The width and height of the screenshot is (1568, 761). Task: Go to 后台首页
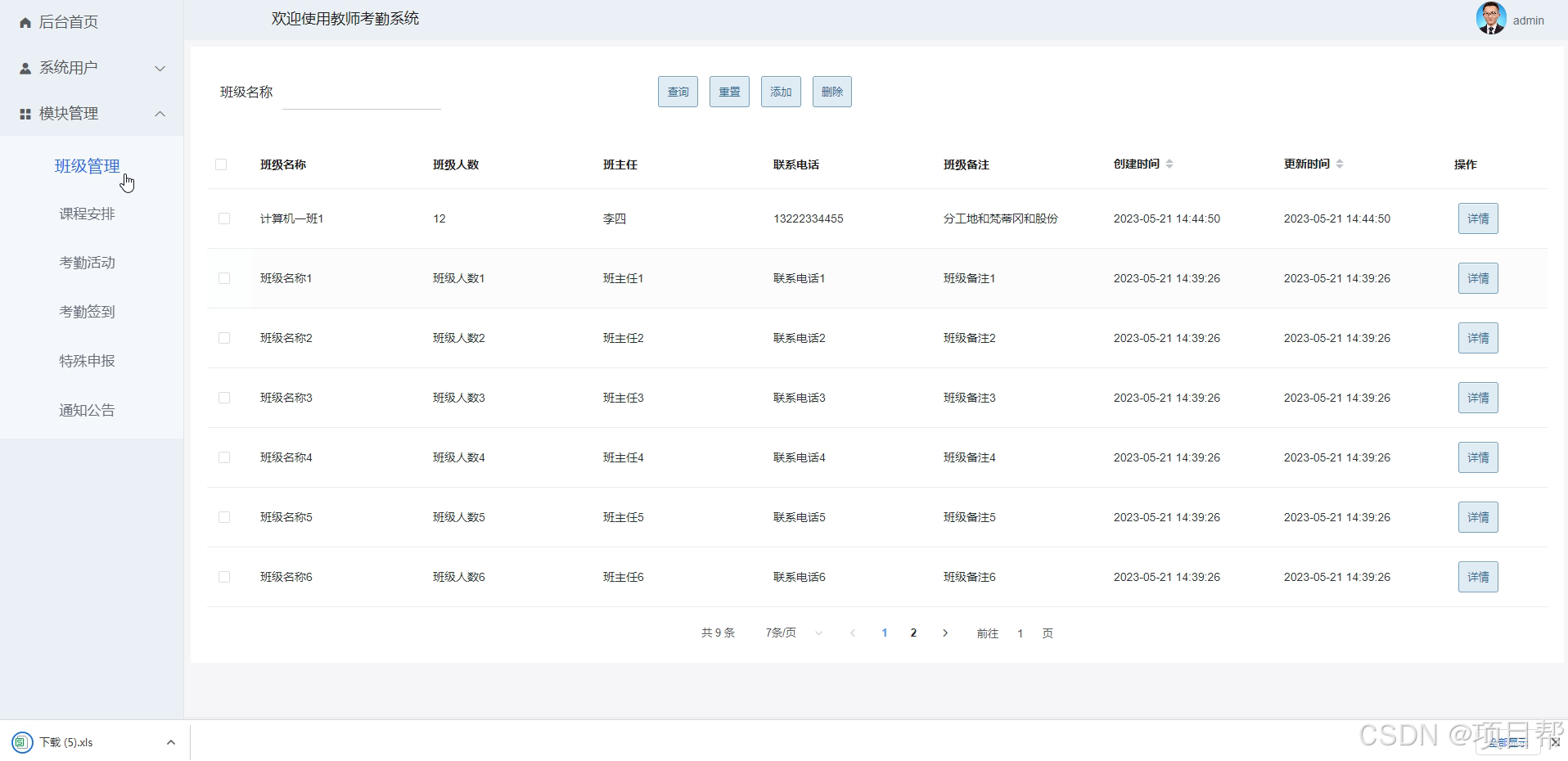click(69, 22)
